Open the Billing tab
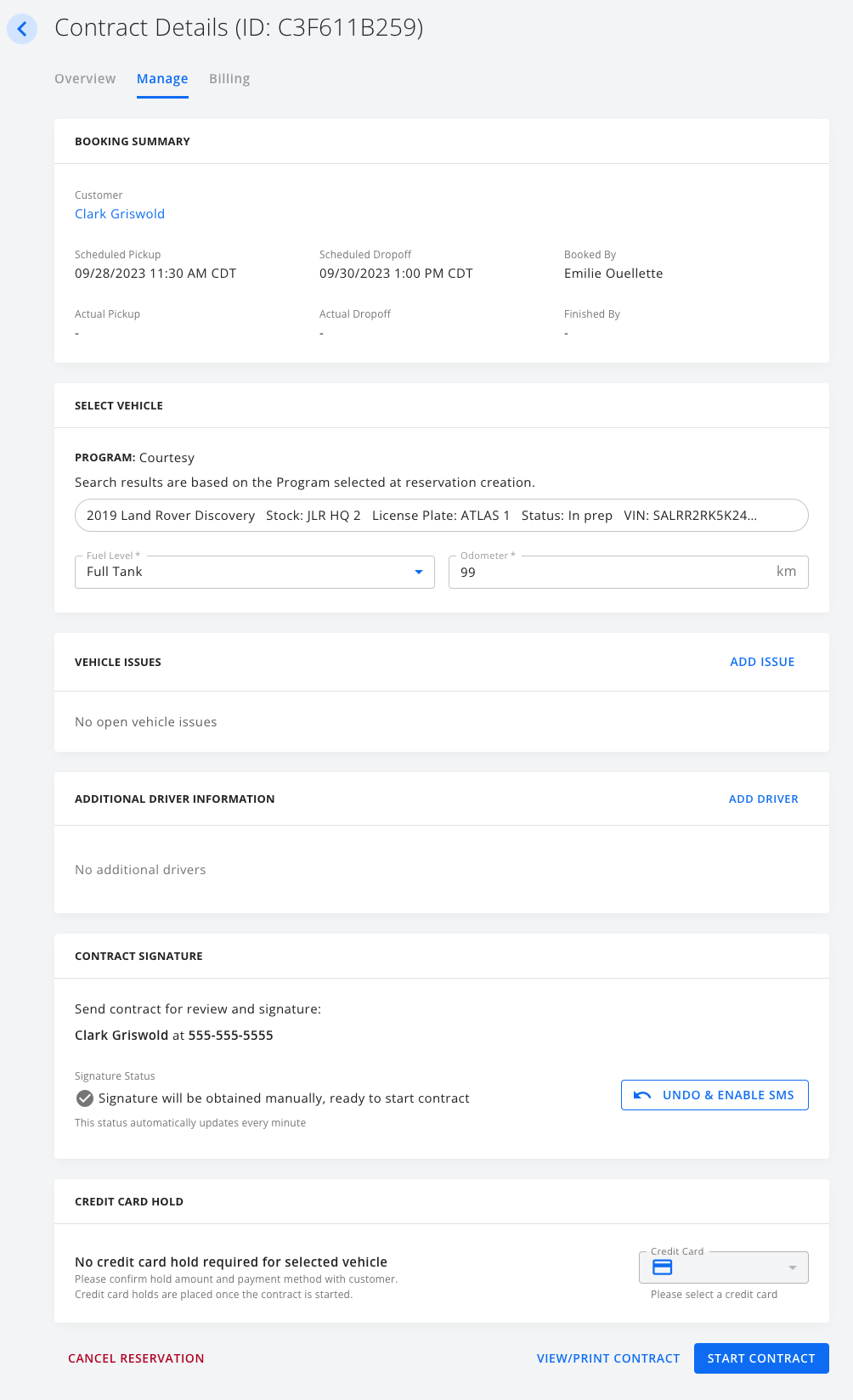 tap(229, 79)
